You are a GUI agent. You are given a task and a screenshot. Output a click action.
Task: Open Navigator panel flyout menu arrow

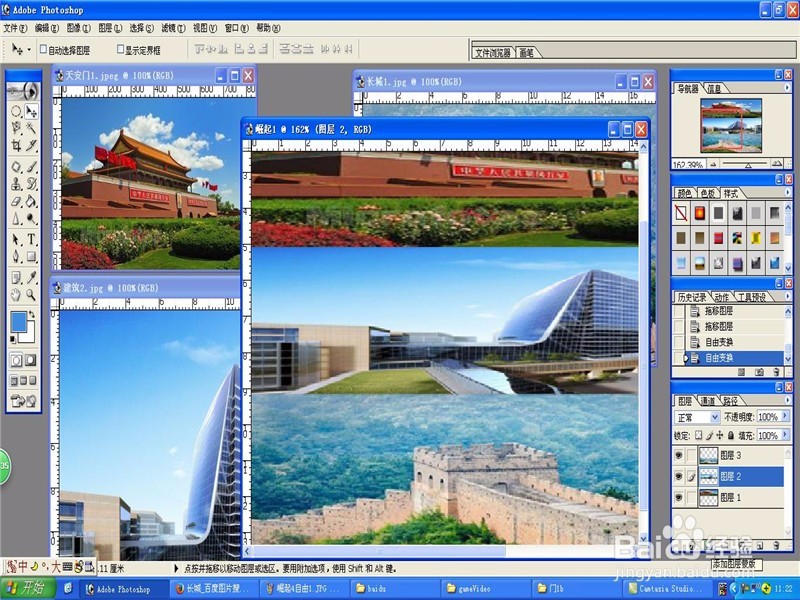[787, 88]
